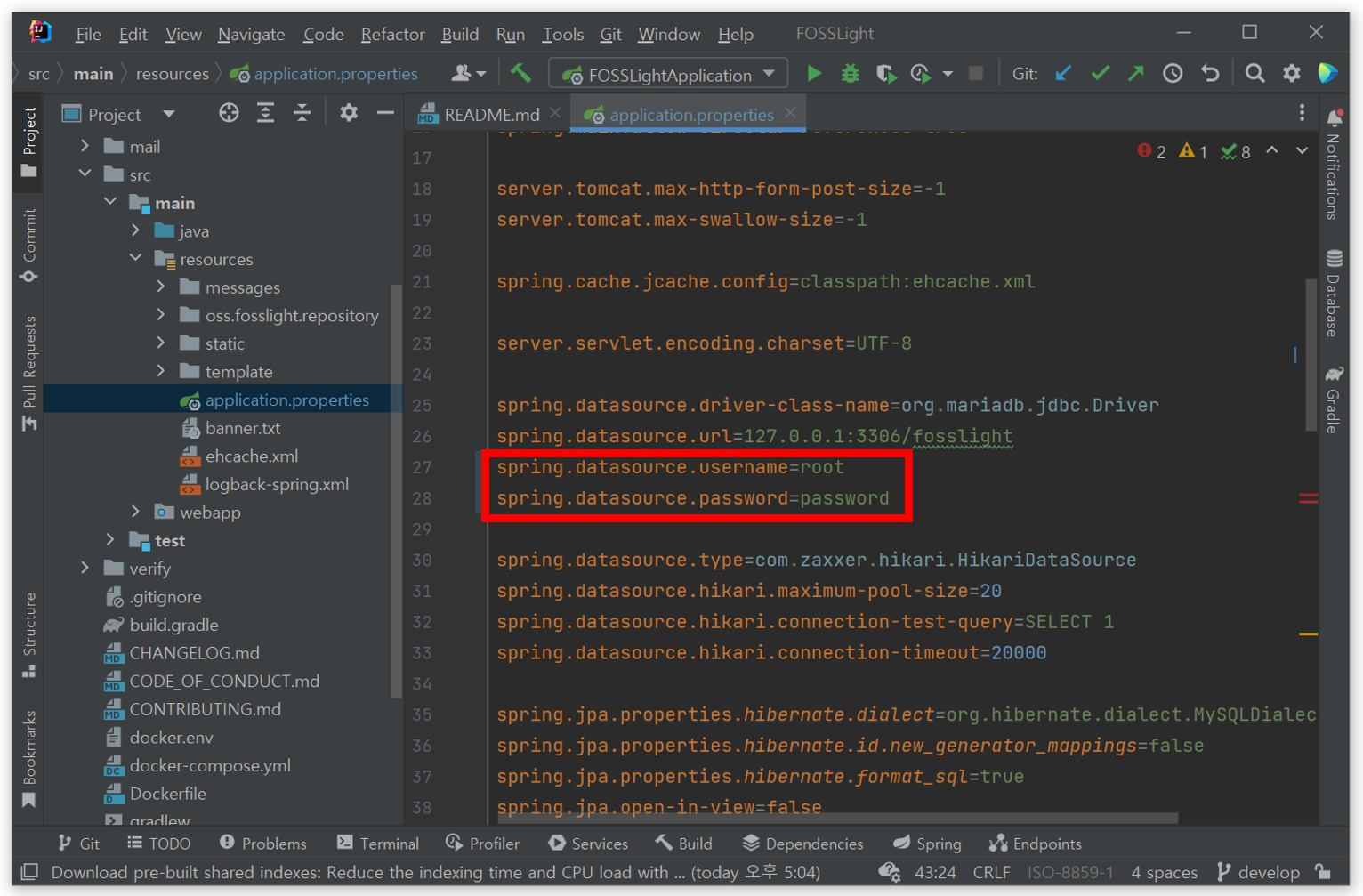
Task: Open Problems tool window
Action: 262,844
